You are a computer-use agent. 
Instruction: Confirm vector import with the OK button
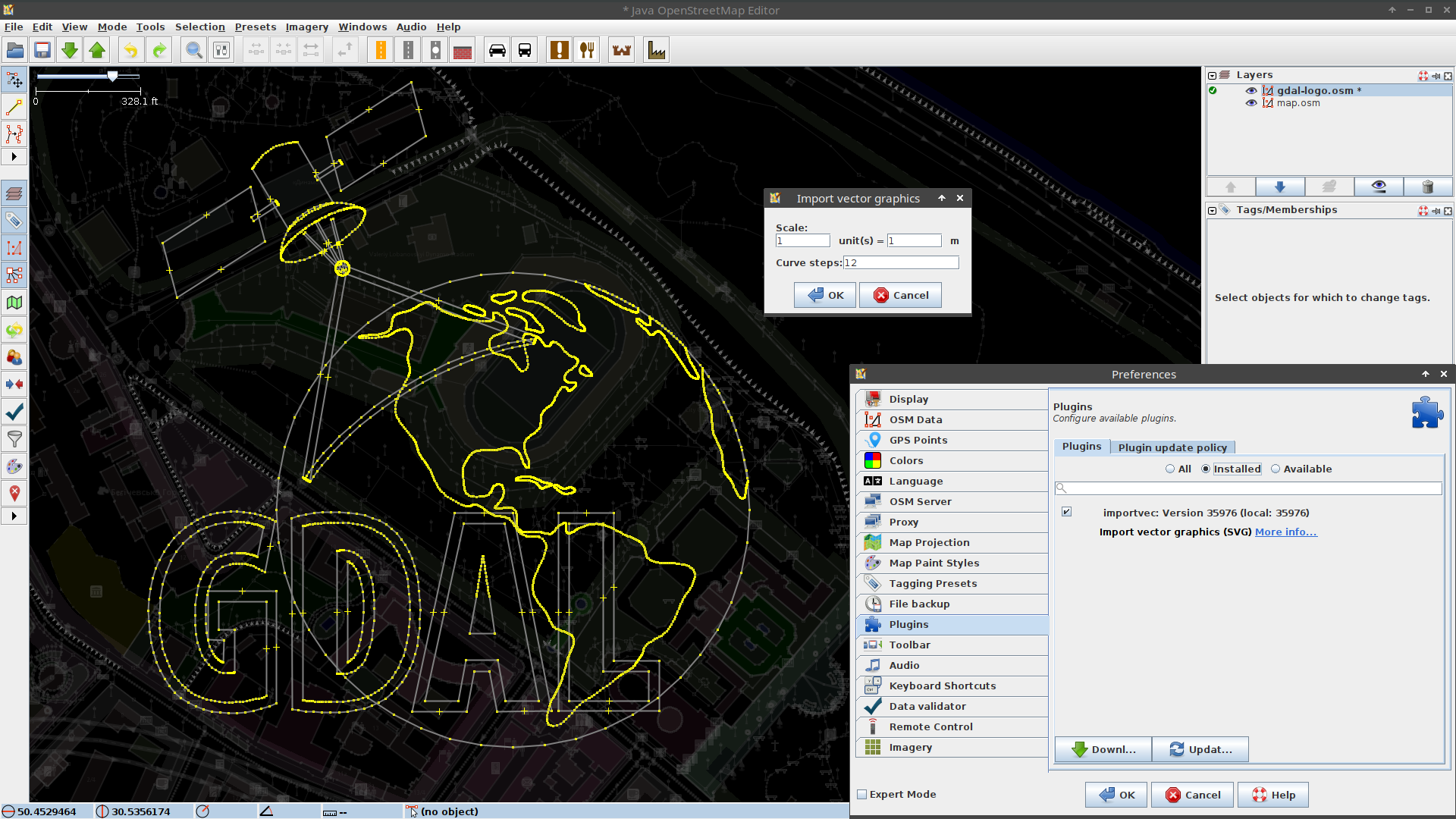click(x=825, y=295)
